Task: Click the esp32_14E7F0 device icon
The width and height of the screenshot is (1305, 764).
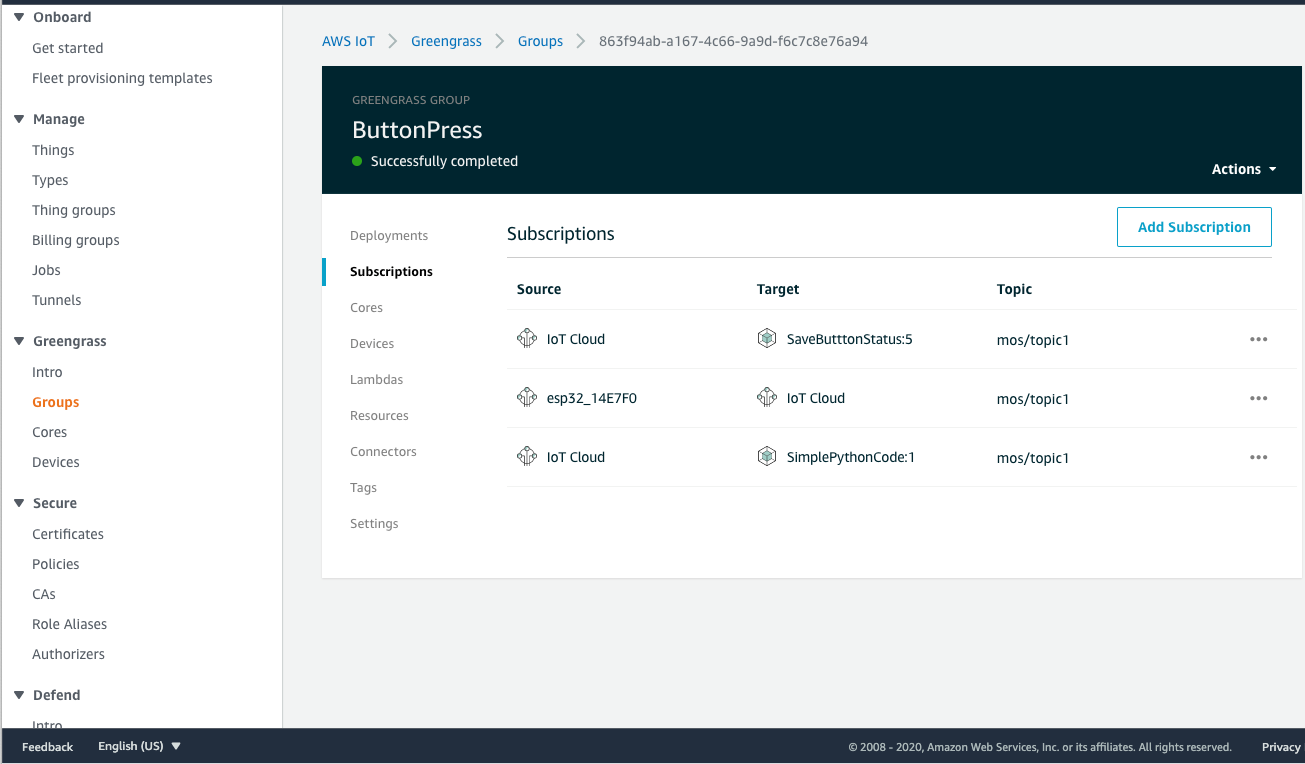Action: [x=527, y=397]
